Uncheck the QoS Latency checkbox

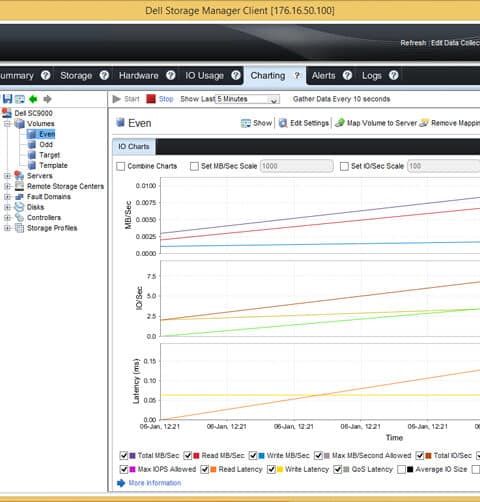click(338, 469)
